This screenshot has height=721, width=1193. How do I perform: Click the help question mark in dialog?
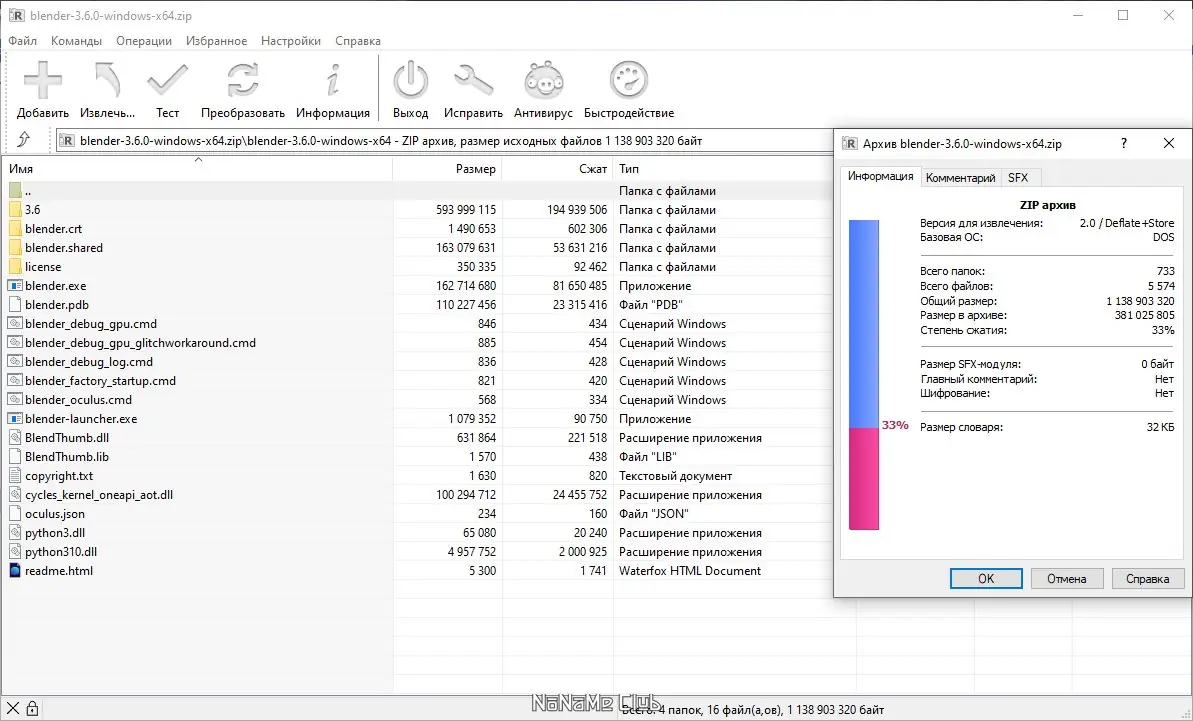(x=1124, y=143)
